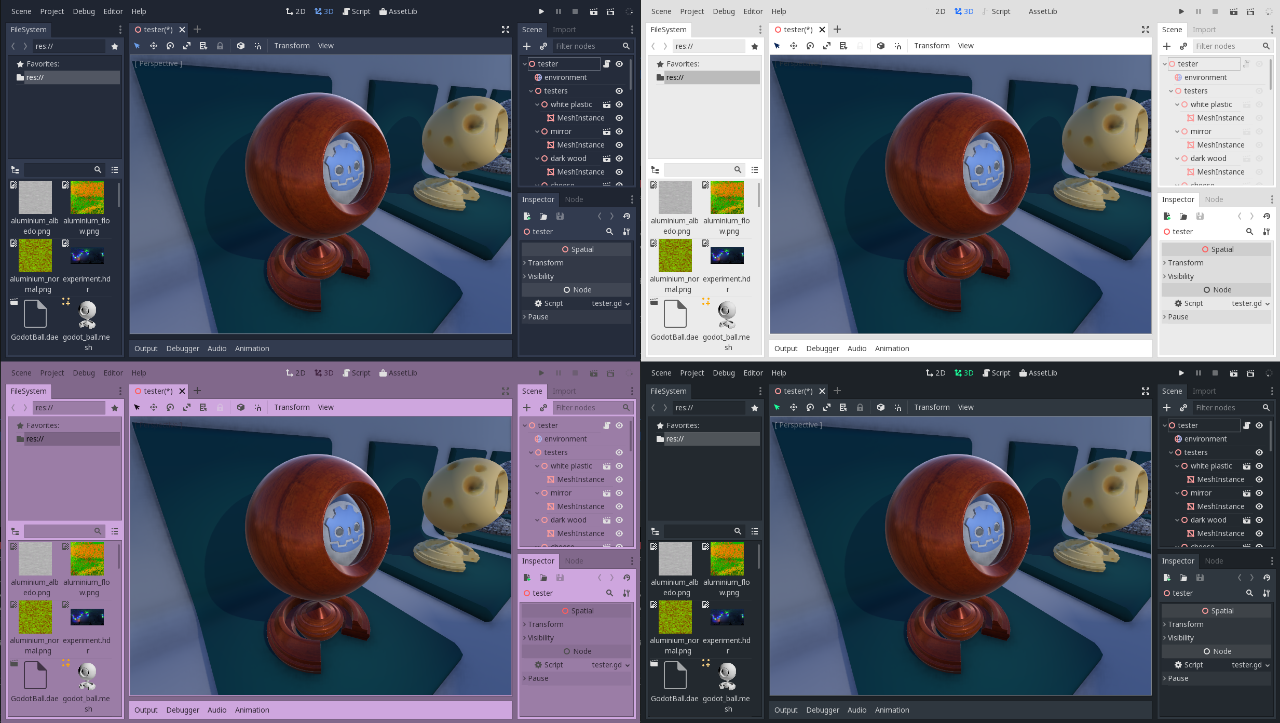Switch to 2D workspace in dark blue editor

294,11
